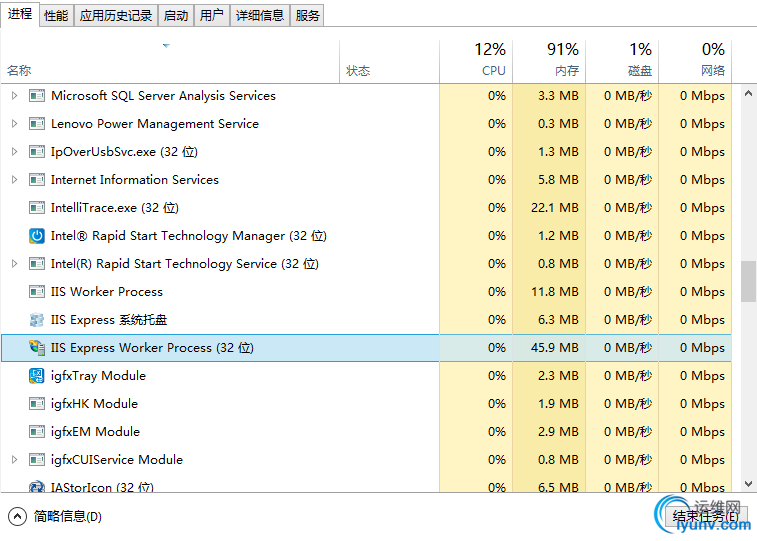Switch to the 性能 tab
The width and height of the screenshot is (757, 541).
[x=56, y=15]
